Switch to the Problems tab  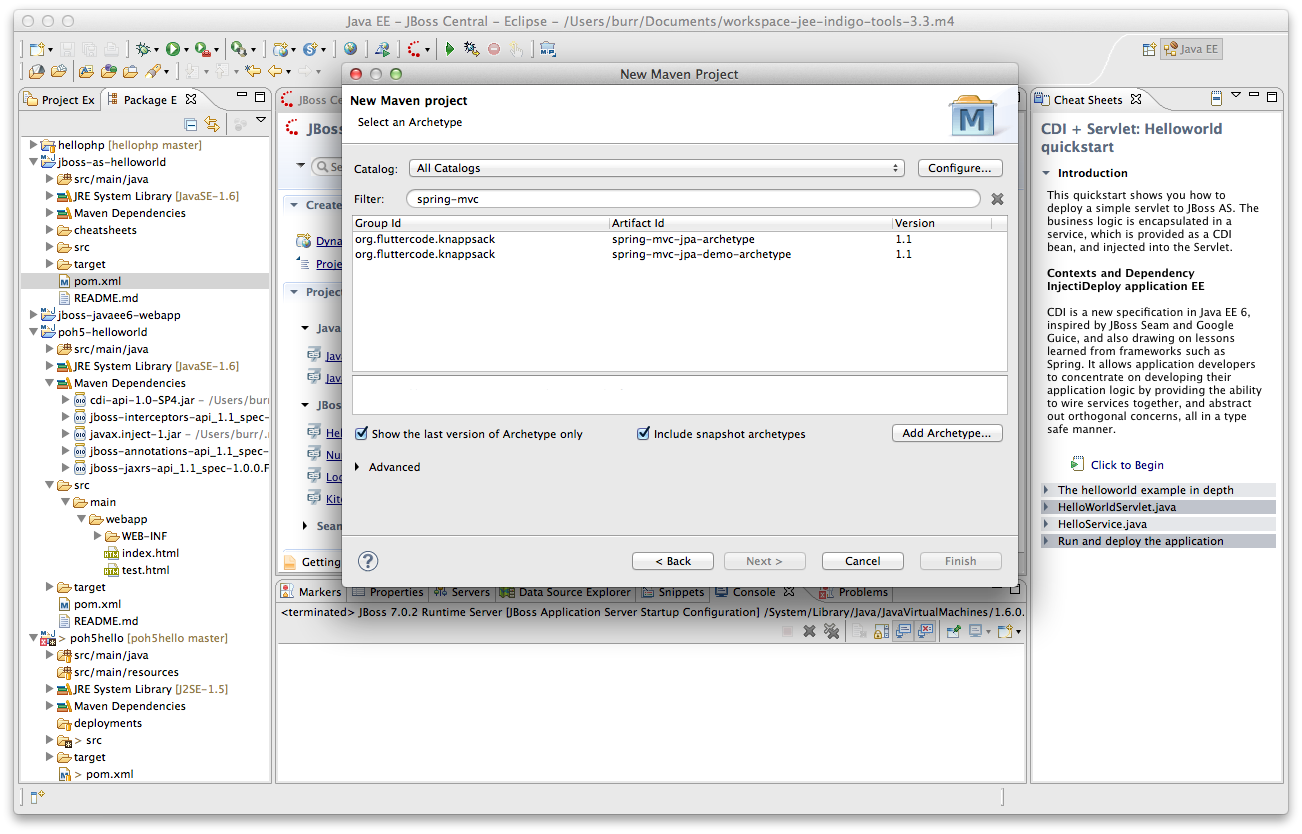855,592
